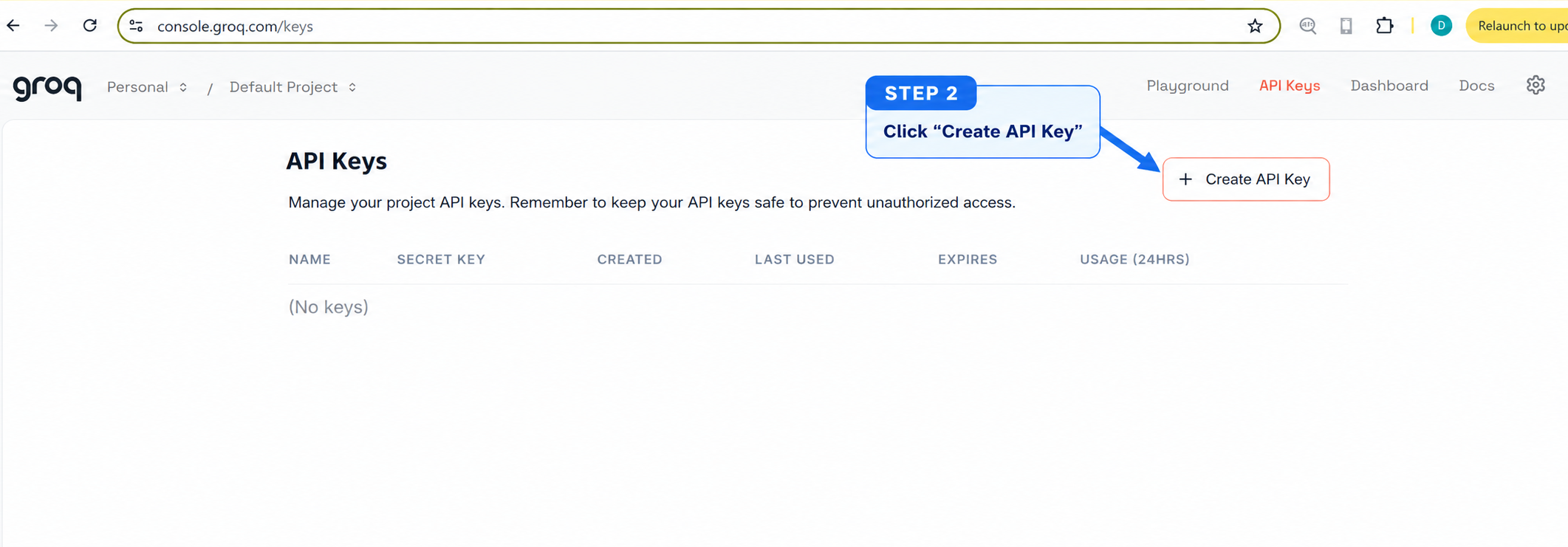Click the Create API Key button
The height and width of the screenshot is (547, 1568).
click(x=1246, y=179)
